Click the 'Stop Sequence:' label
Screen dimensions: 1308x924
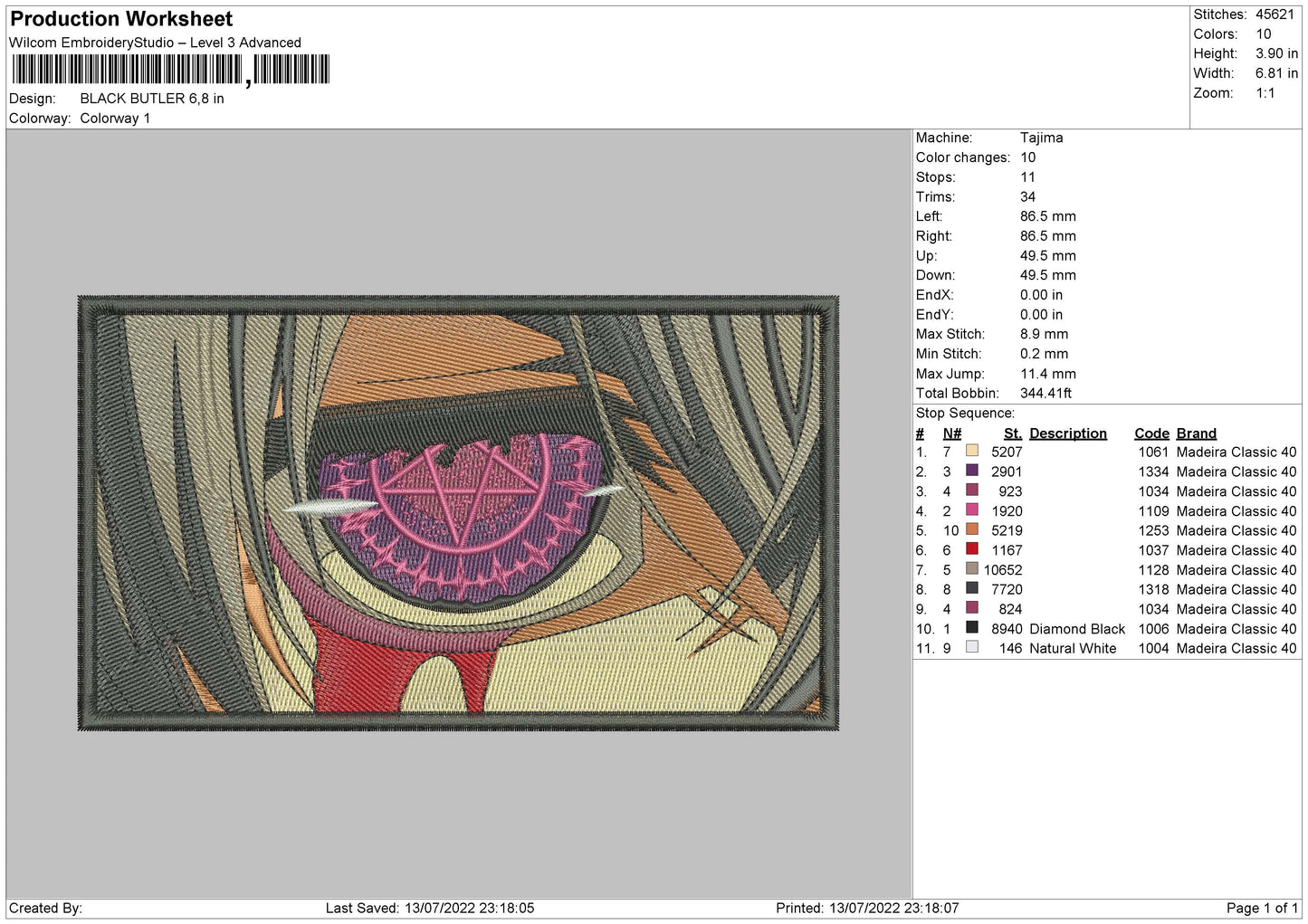point(965,414)
